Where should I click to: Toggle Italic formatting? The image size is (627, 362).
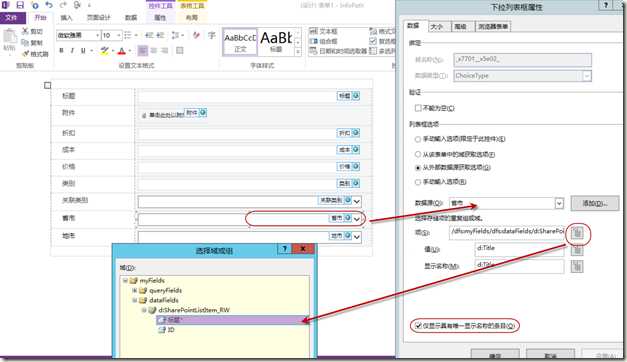(x=72, y=50)
